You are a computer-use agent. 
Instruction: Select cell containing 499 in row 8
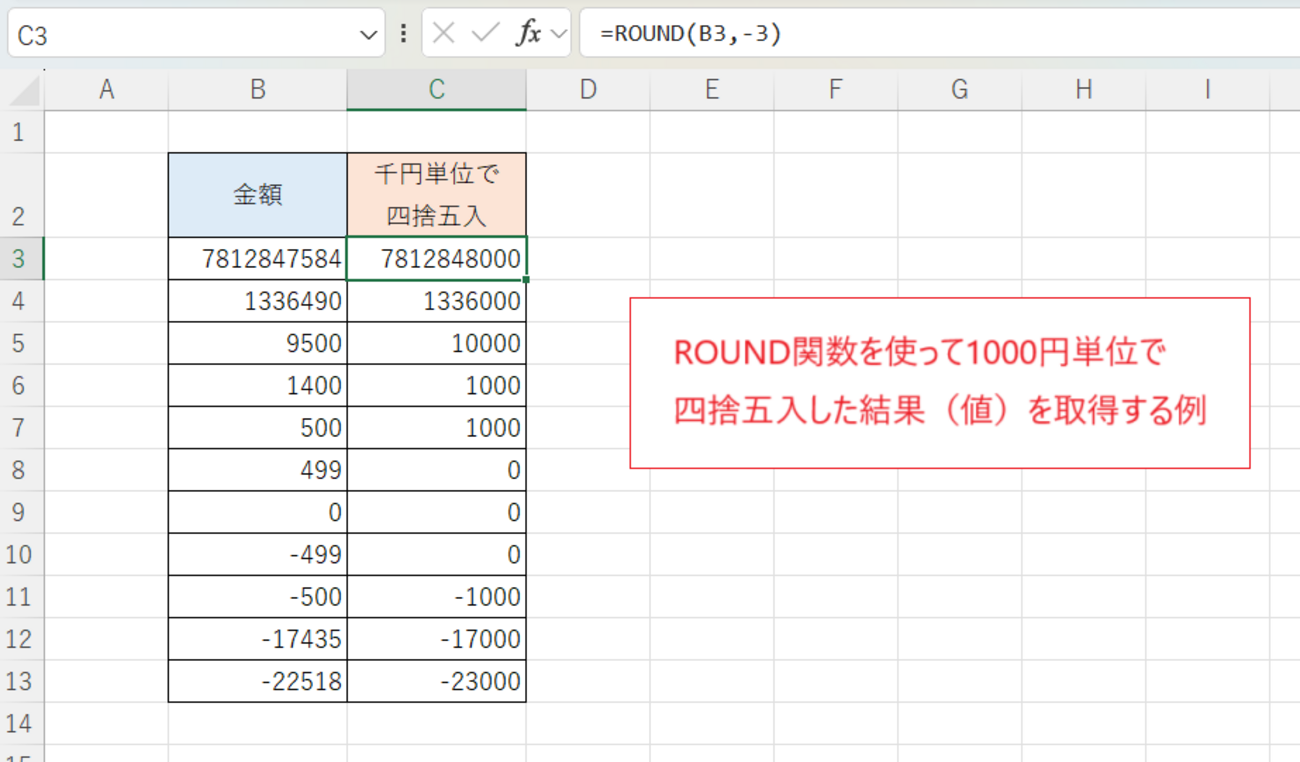(x=258, y=470)
